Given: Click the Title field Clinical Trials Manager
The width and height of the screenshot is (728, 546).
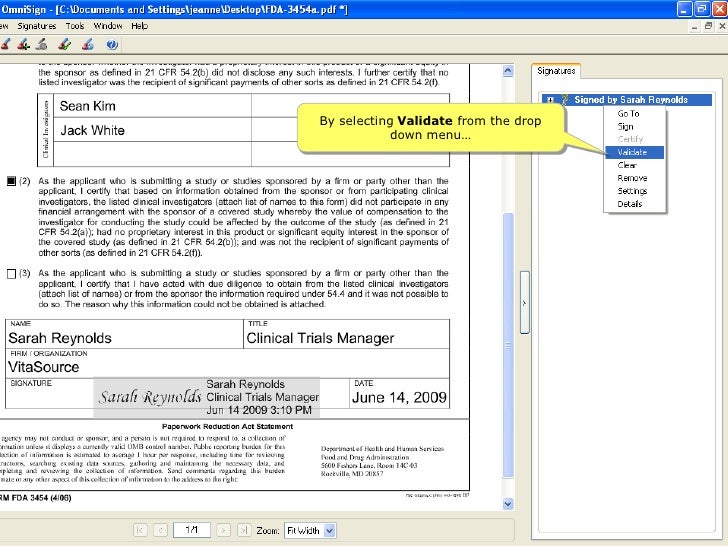Looking at the screenshot, I should click(x=346, y=334).
